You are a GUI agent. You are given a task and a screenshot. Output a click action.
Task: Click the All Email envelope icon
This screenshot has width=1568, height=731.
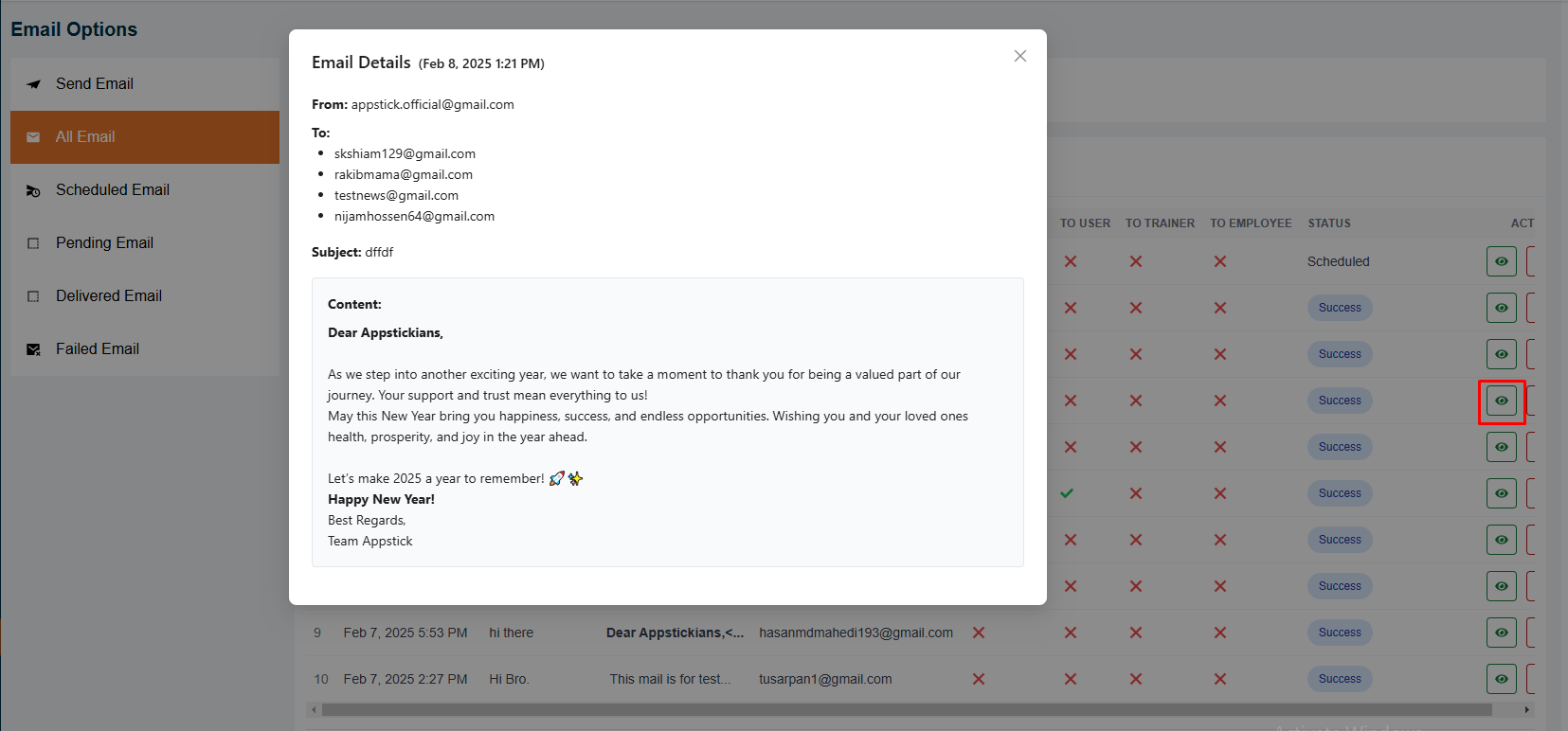pos(33,137)
